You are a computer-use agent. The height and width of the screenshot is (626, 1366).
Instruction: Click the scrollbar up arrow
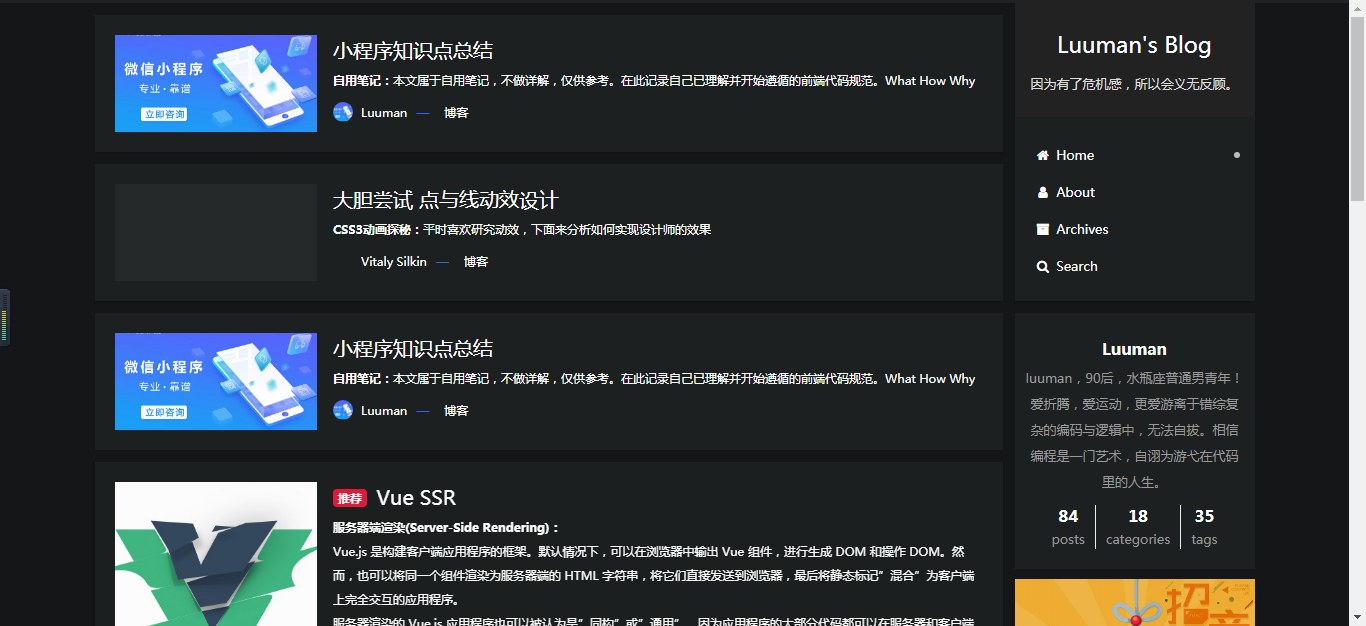pos(1357,7)
